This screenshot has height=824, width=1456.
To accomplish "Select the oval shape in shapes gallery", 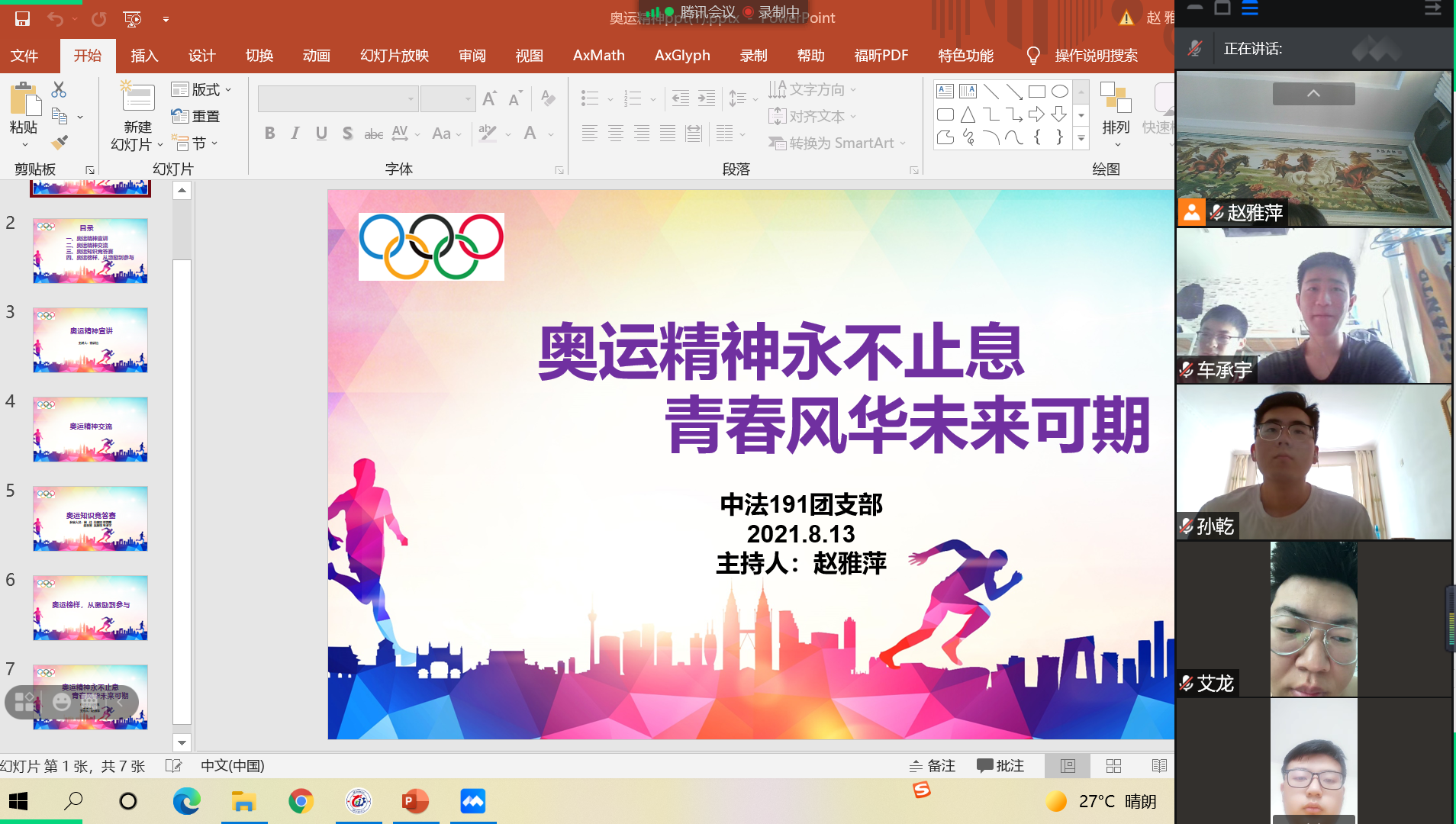I will pos(1059,92).
